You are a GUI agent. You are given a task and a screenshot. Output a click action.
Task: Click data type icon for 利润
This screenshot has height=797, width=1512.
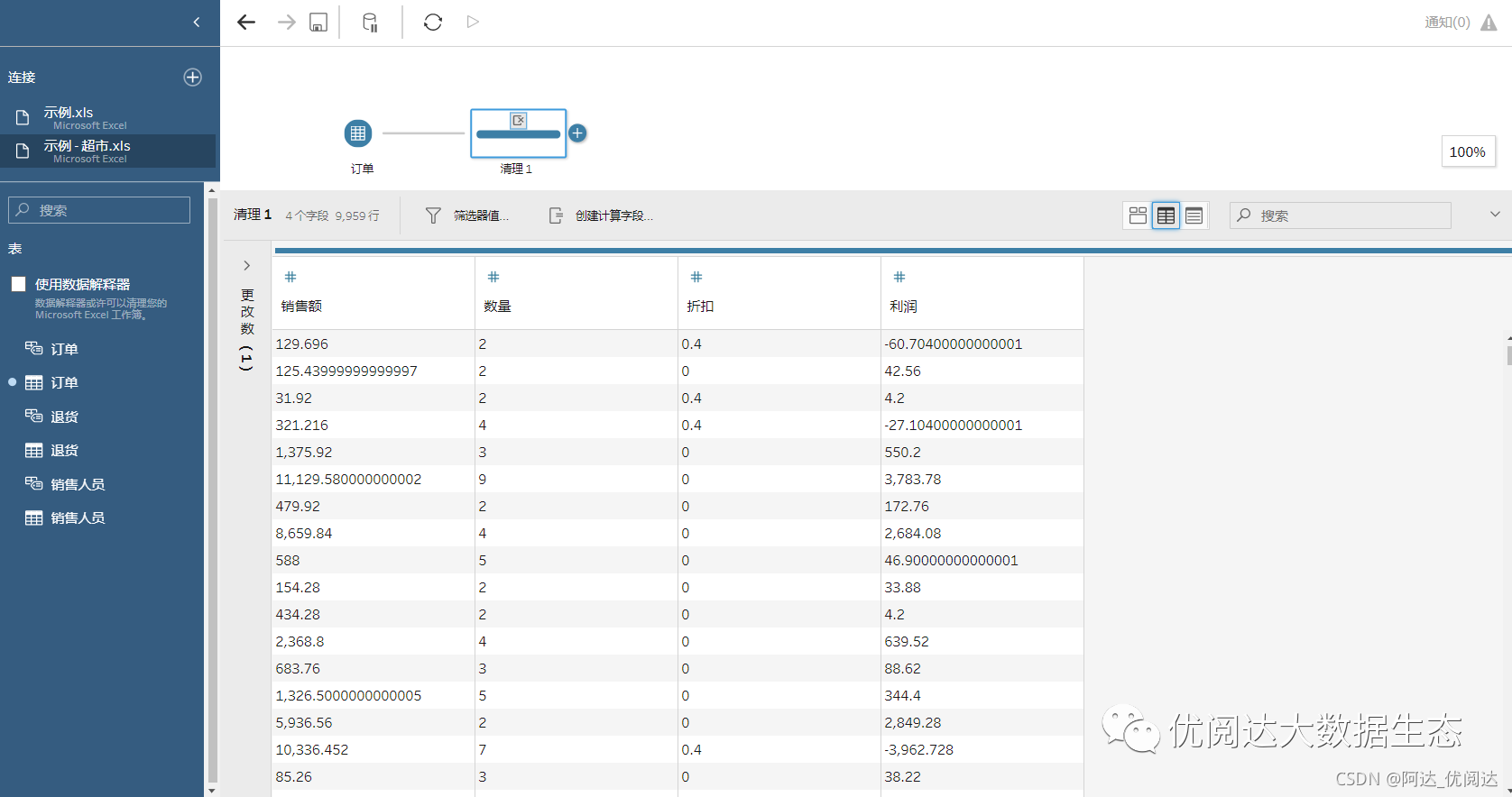pos(899,277)
